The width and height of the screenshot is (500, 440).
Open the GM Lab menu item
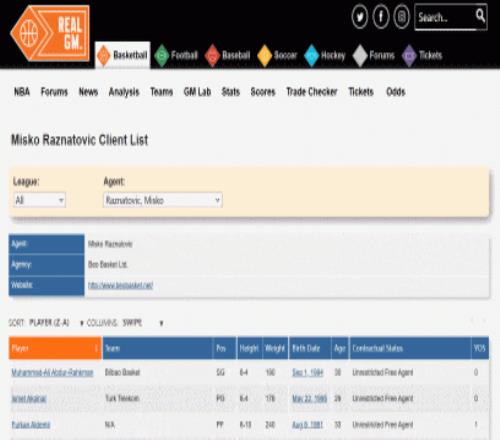point(197,92)
